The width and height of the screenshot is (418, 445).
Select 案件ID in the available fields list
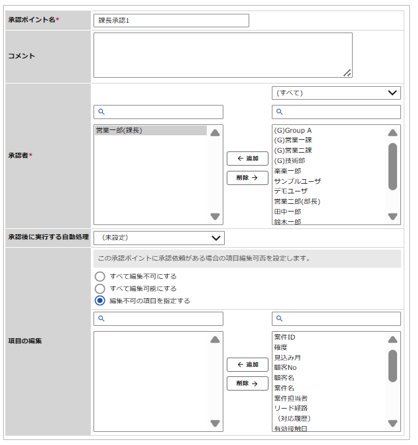click(285, 337)
